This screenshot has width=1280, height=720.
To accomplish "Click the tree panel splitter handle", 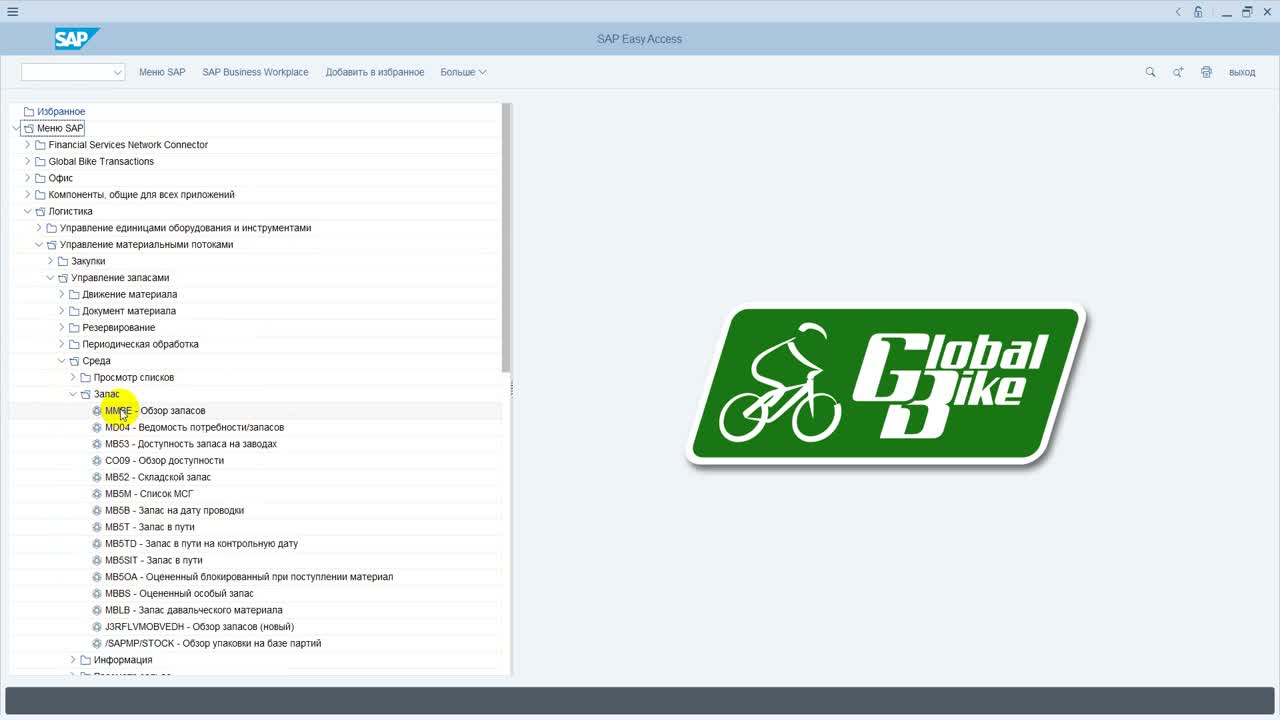I will click(512, 388).
